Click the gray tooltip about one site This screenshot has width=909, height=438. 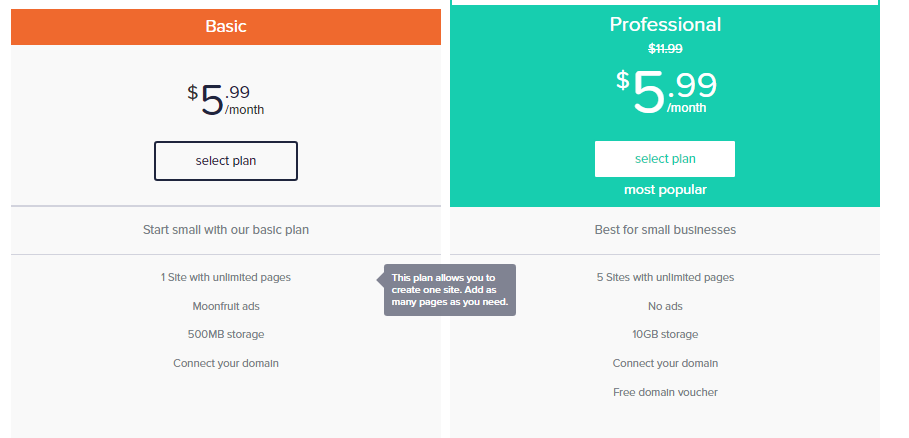click(x=451, y=290)
